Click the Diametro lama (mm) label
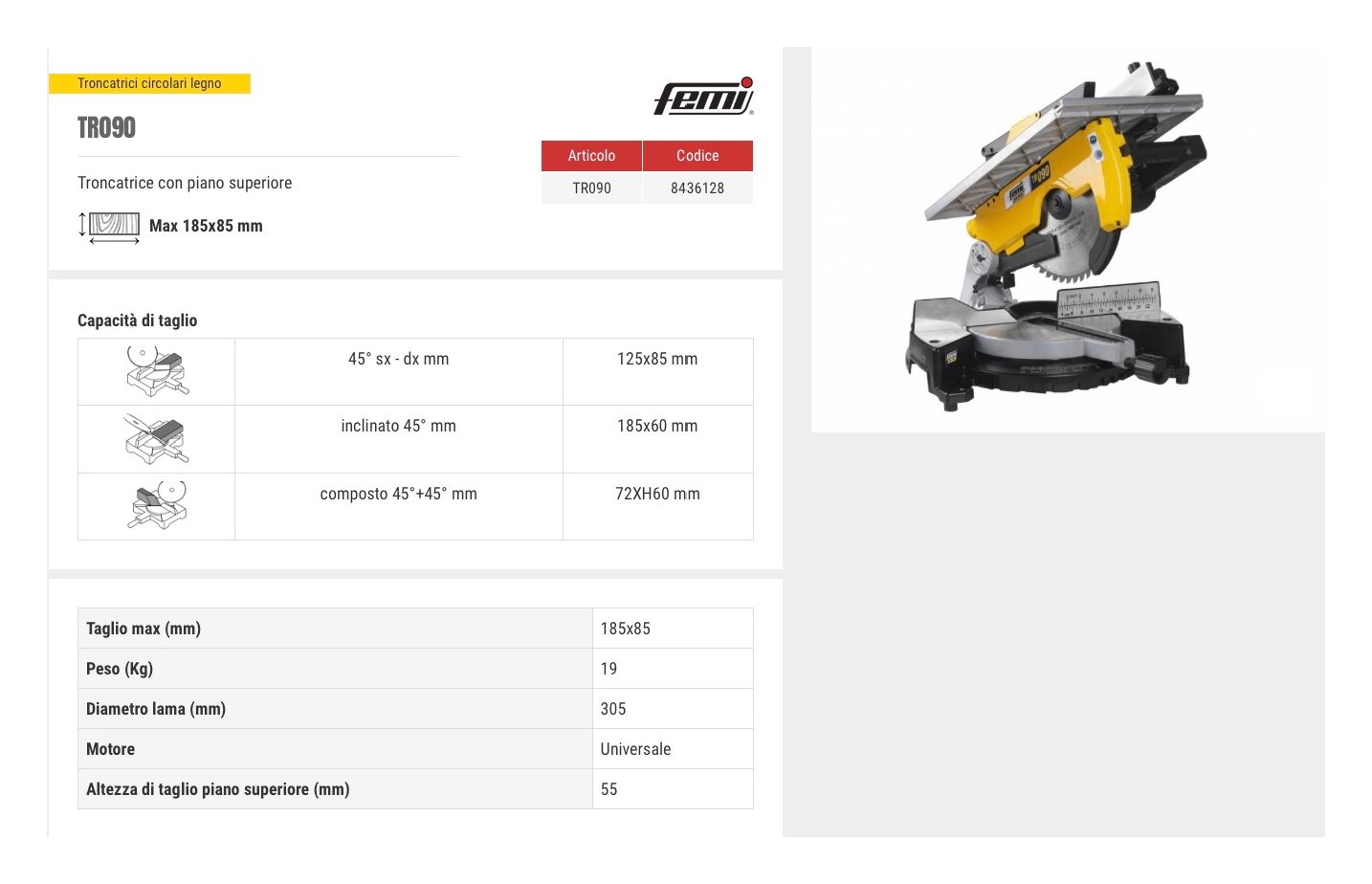This screenshot has height=884, width=1372. tap(156, 709)
